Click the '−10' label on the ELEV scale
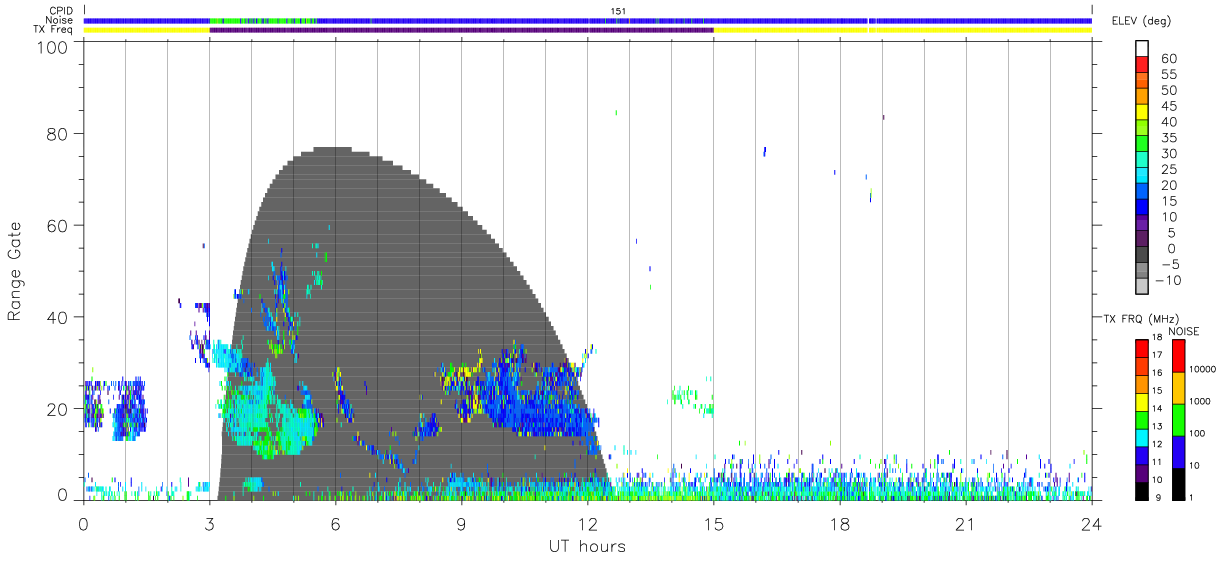The image size is (1228, 567). click(x=1169, y=281)
